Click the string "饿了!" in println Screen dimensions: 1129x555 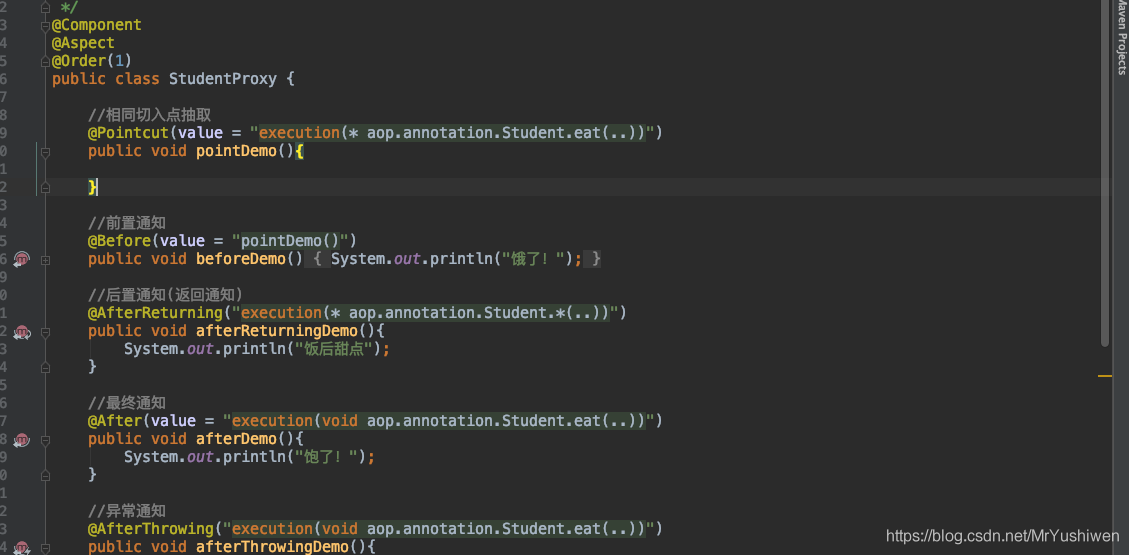click(534, 259)
